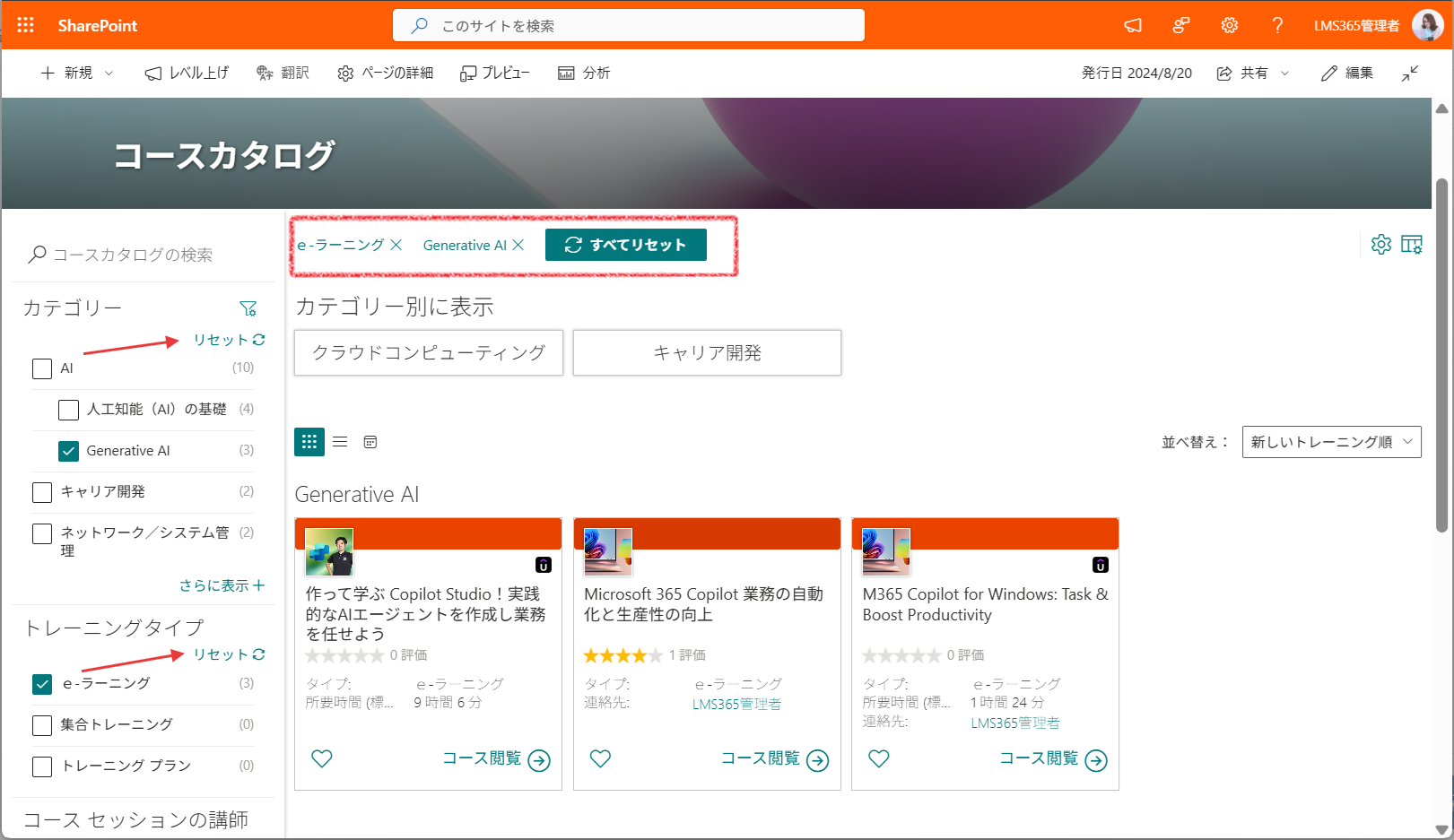
Task: Uncheck the Generative AI checkbox
Action: pos(68,451)
